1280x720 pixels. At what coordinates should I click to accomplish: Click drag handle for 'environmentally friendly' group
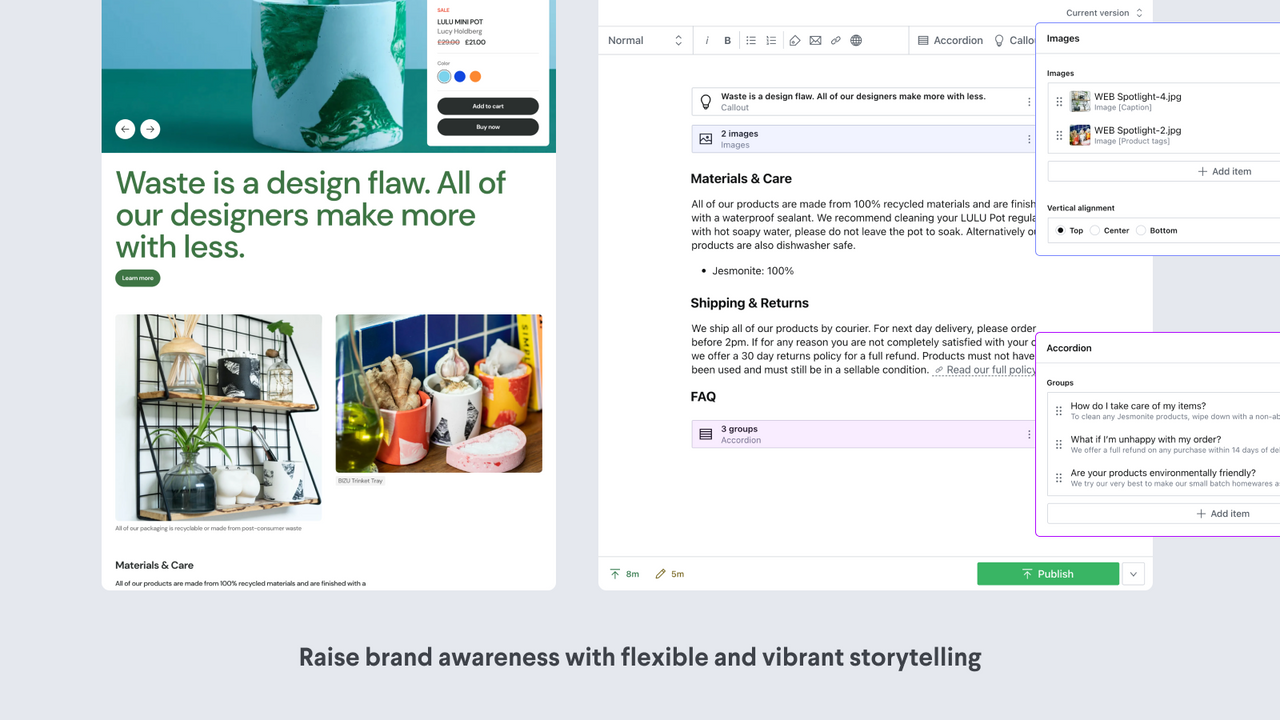(1059, 478)
